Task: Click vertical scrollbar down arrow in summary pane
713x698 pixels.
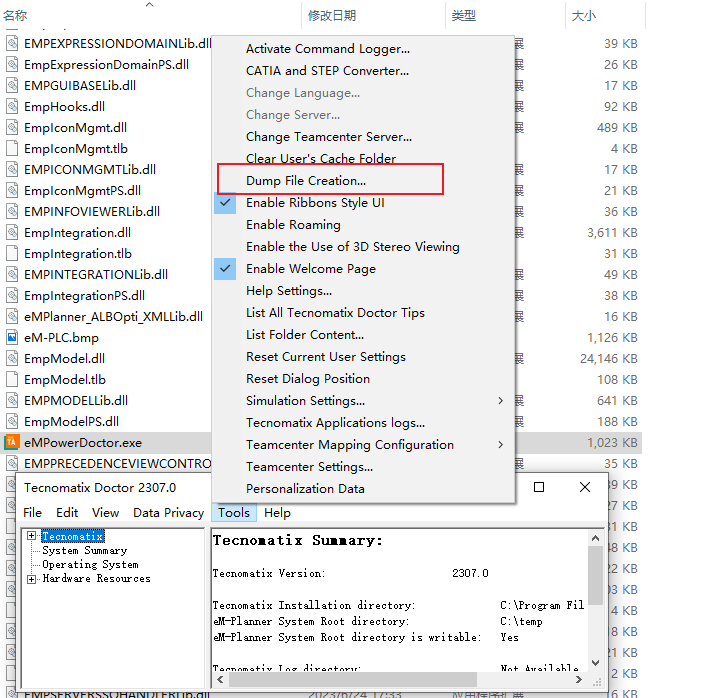Action: pyautogui.click(x=595, y=663)
